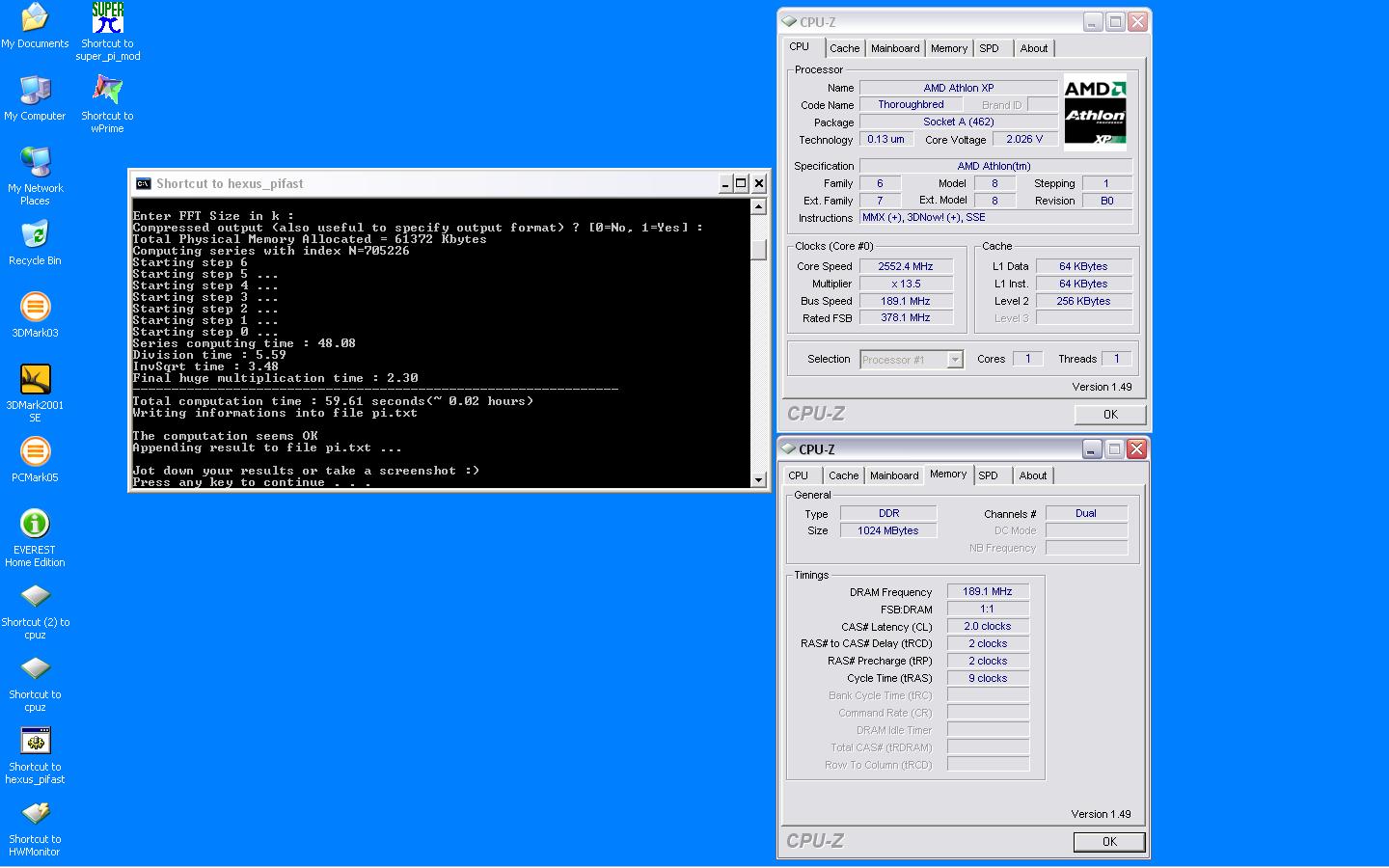Viewport: 1389px width, 868px height.
Task: Select the Shortcut to cpuz icon
Action: pos(35,667)
